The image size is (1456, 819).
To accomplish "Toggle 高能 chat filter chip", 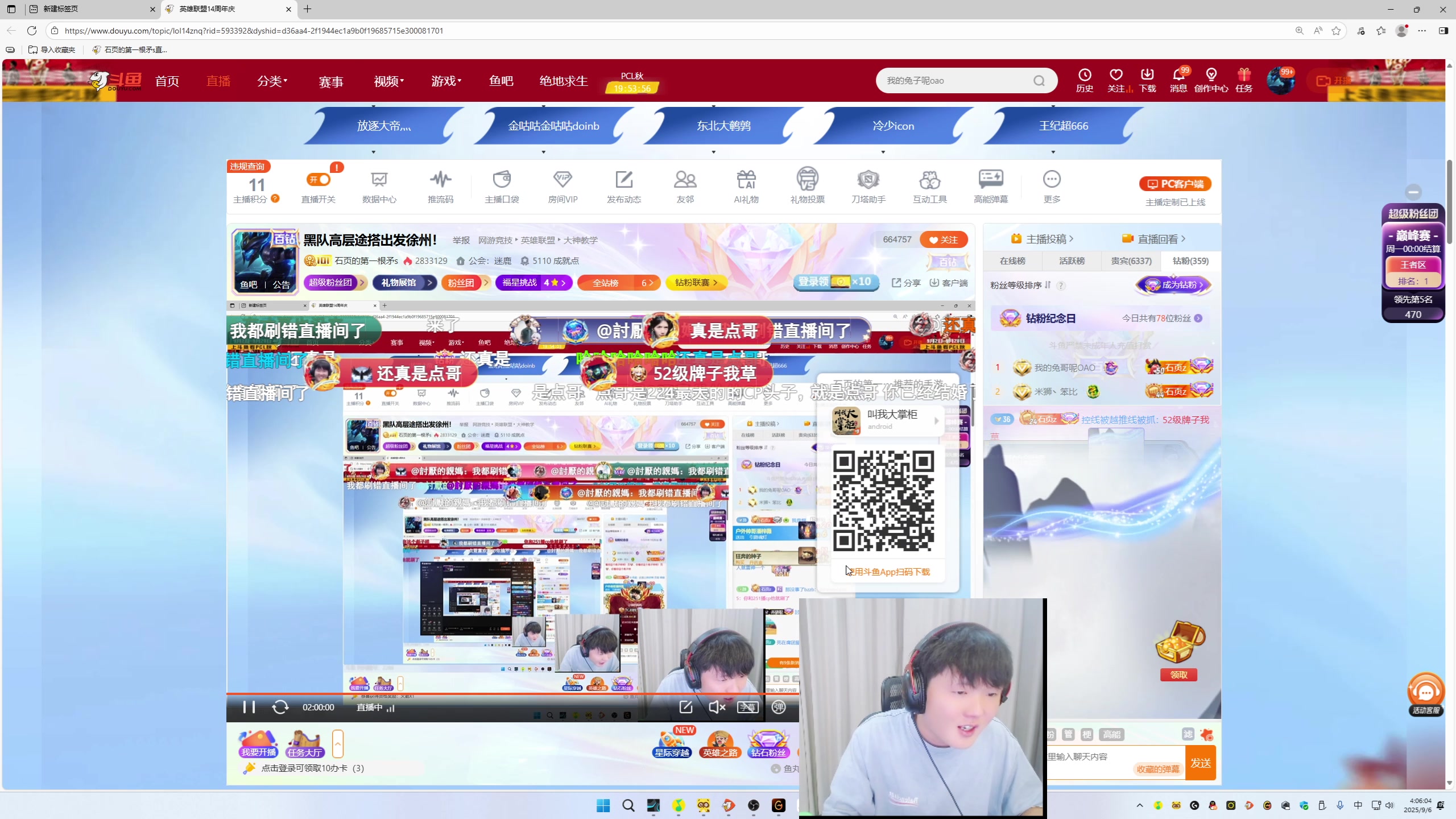I will (1111, 734).
